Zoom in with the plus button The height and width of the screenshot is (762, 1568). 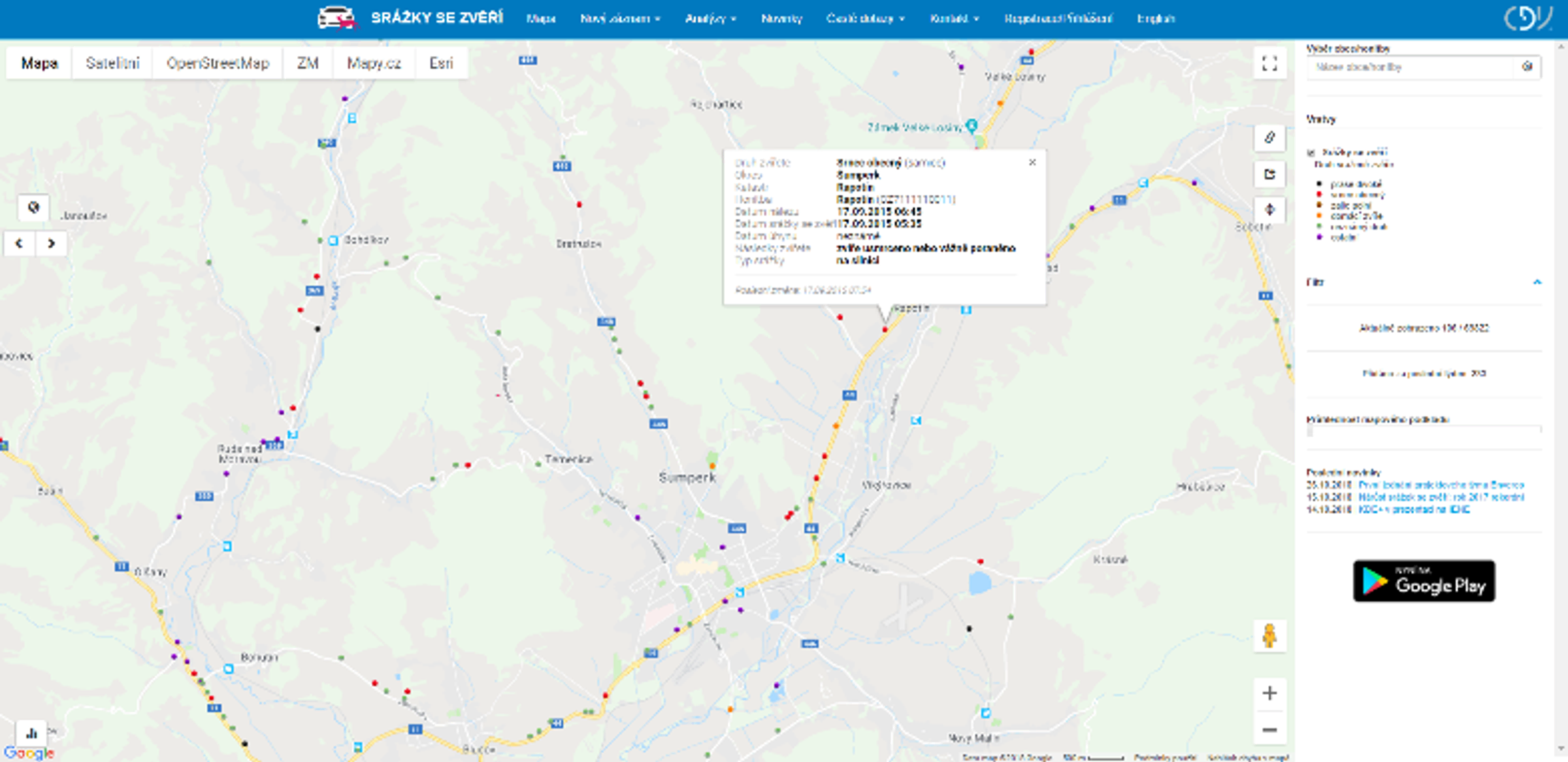[x=1269, y=693]
